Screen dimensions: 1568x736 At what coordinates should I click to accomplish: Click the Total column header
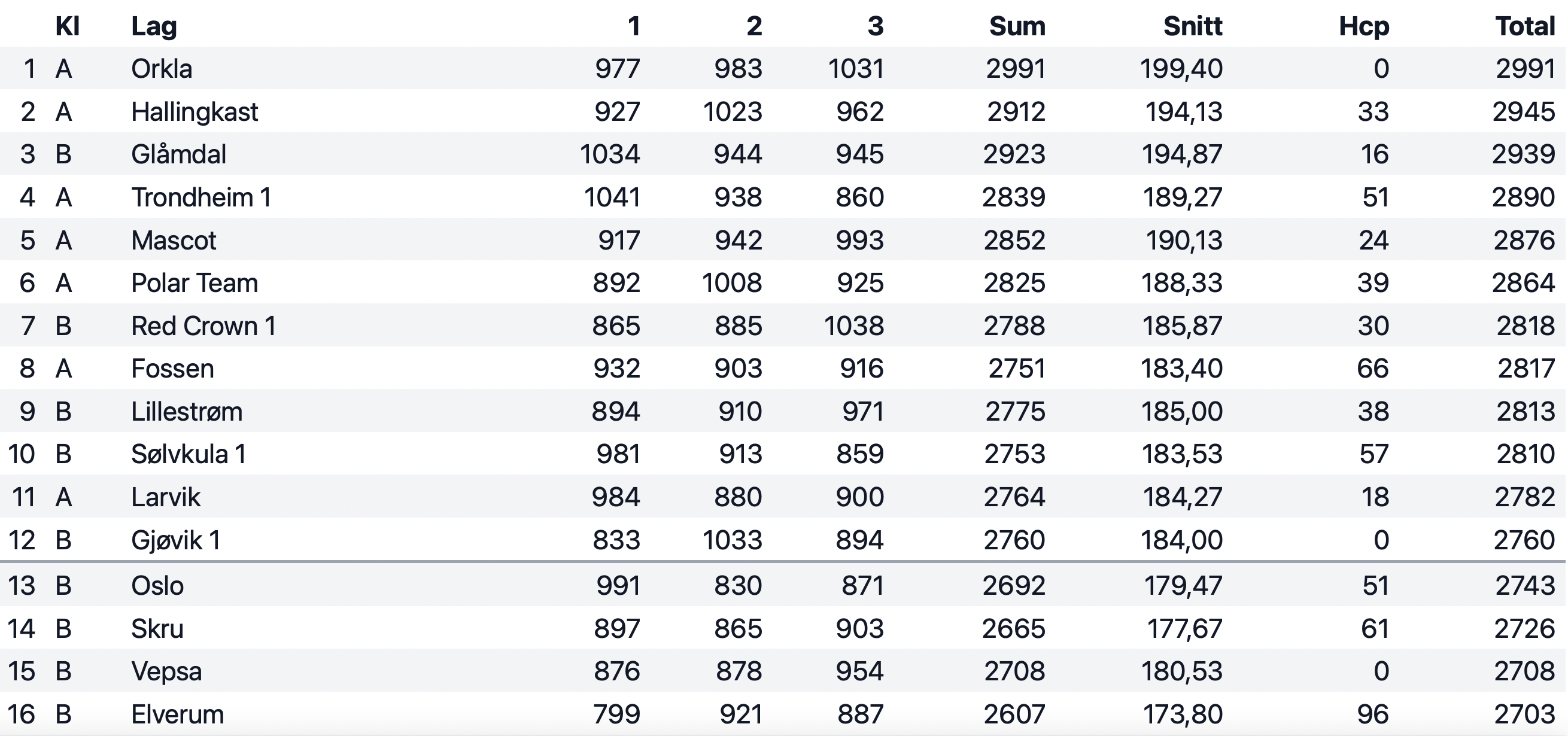click(x=1526, y=26)
